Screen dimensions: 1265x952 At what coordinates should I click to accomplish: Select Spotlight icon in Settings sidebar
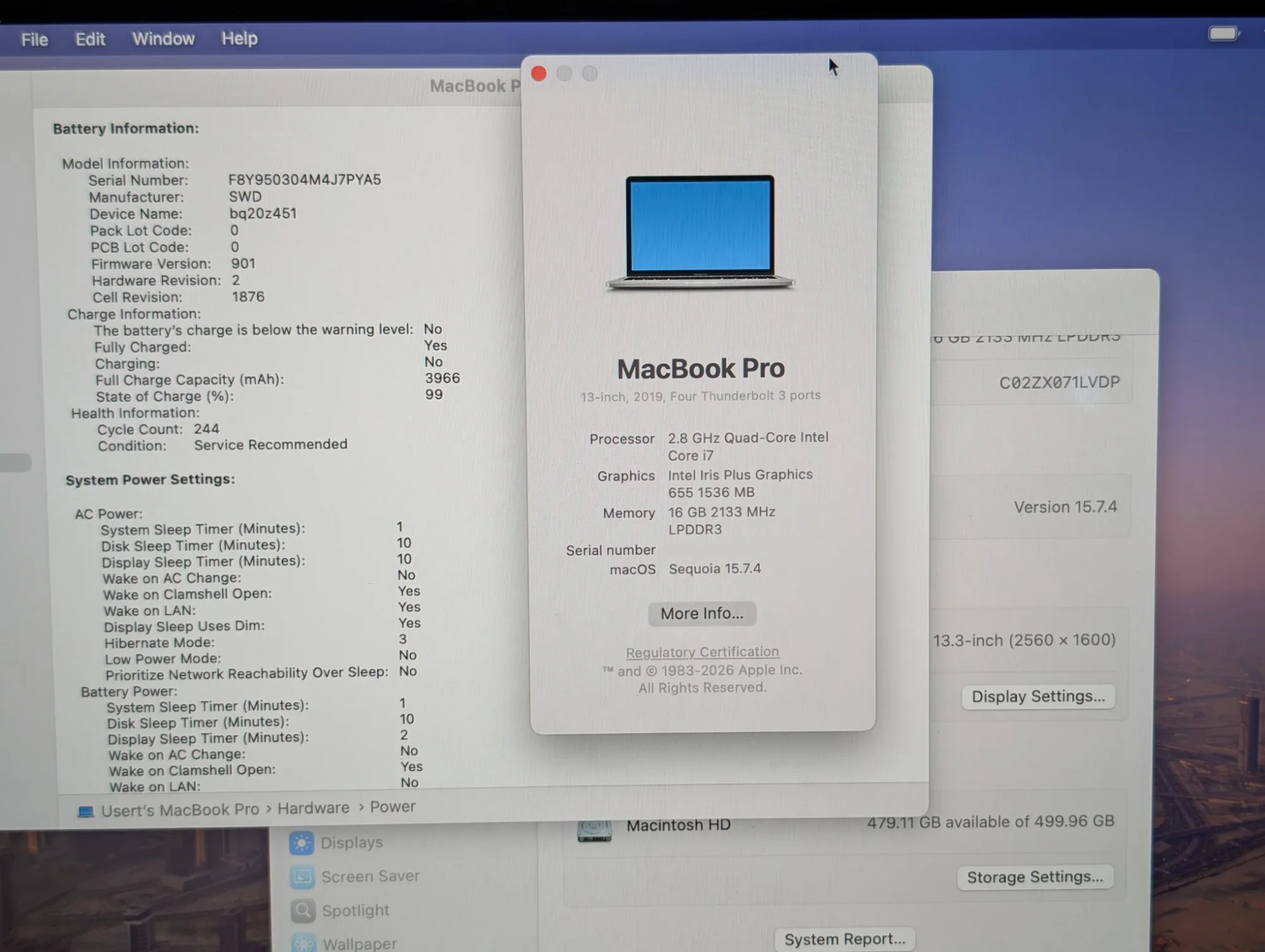pos(303,911)
